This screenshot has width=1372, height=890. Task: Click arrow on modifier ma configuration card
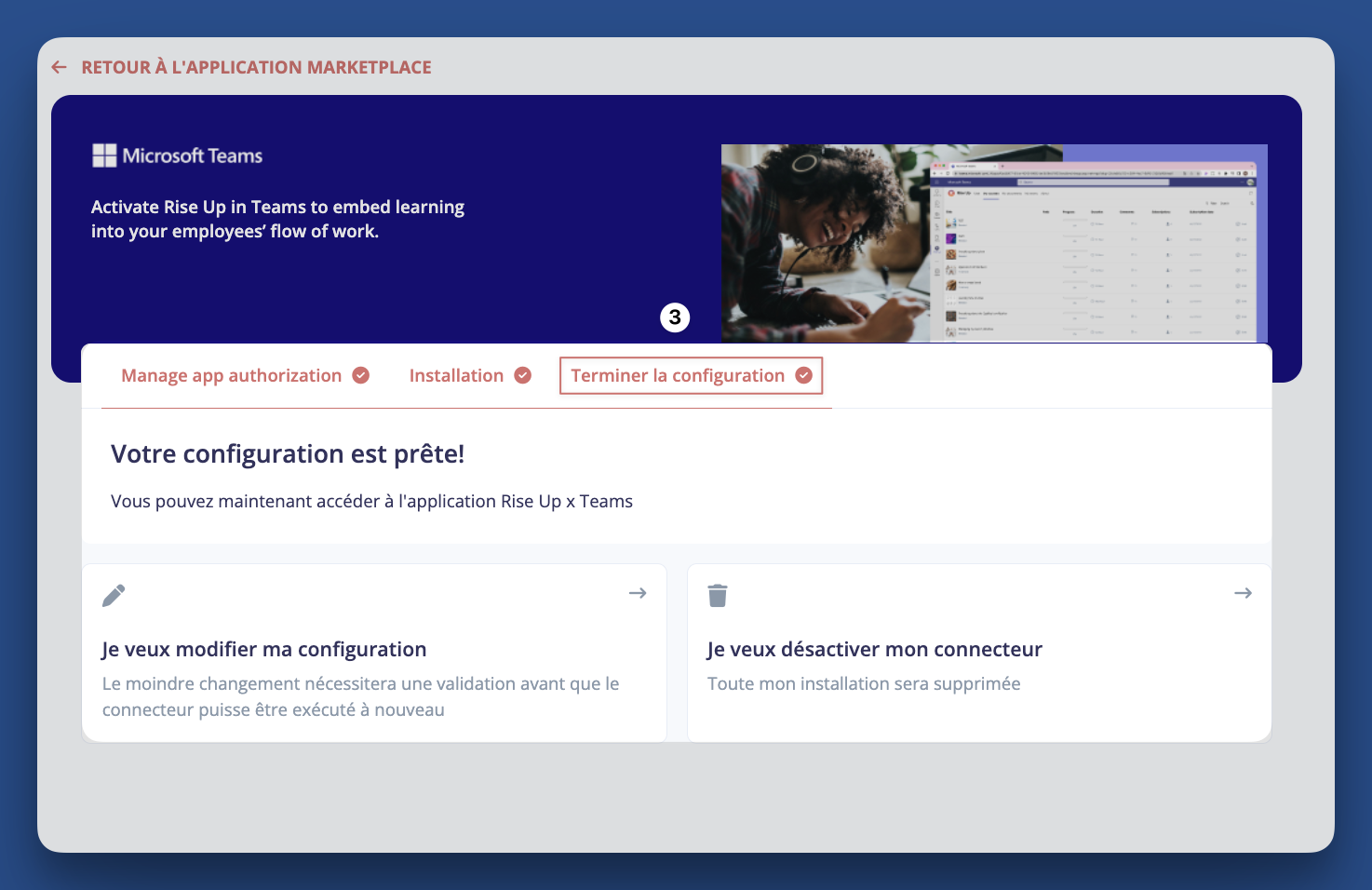tap(638, 593)
